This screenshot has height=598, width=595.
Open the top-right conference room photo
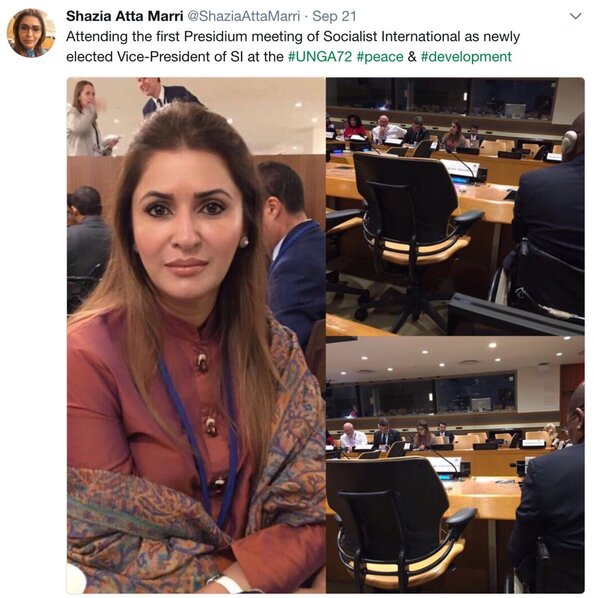(x=455, y=206)
